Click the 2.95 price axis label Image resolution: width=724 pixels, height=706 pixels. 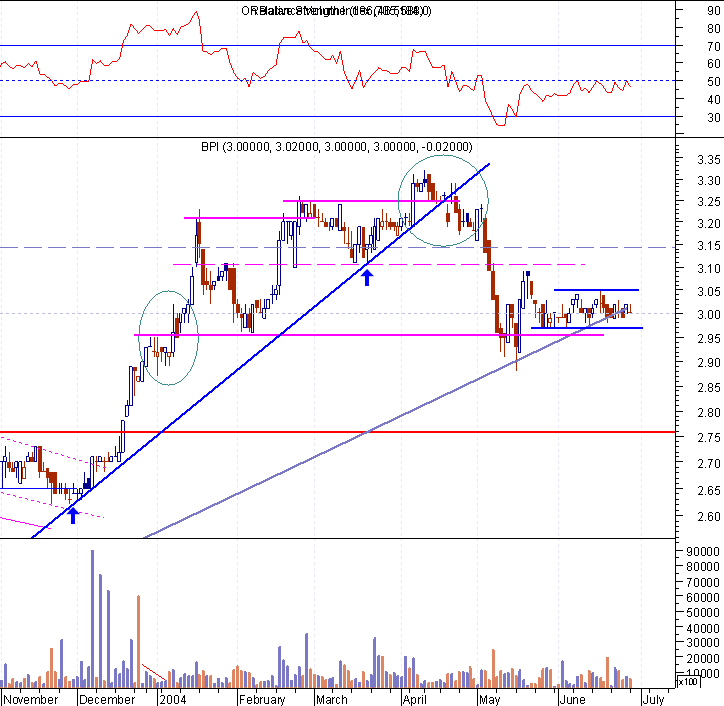[709, 338]
